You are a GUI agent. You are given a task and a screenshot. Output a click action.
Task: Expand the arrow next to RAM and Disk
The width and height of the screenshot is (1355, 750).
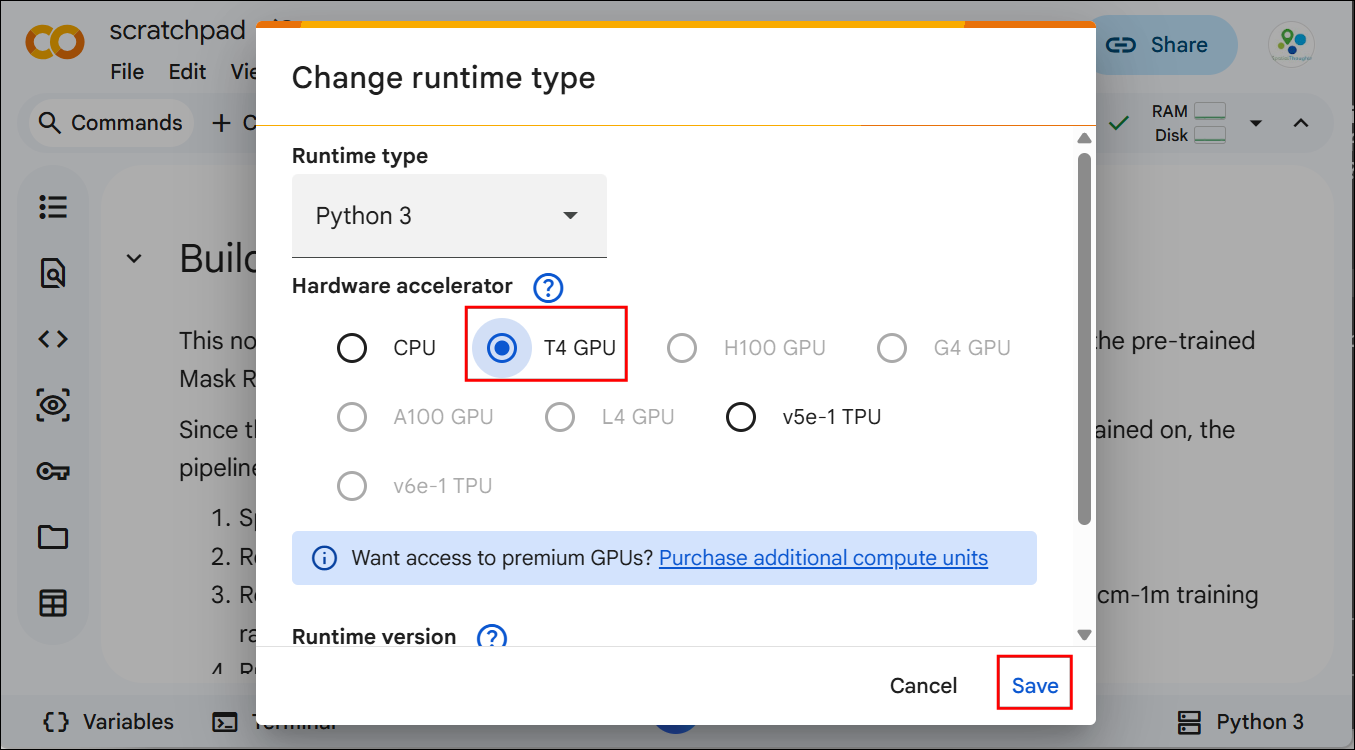1256,123
